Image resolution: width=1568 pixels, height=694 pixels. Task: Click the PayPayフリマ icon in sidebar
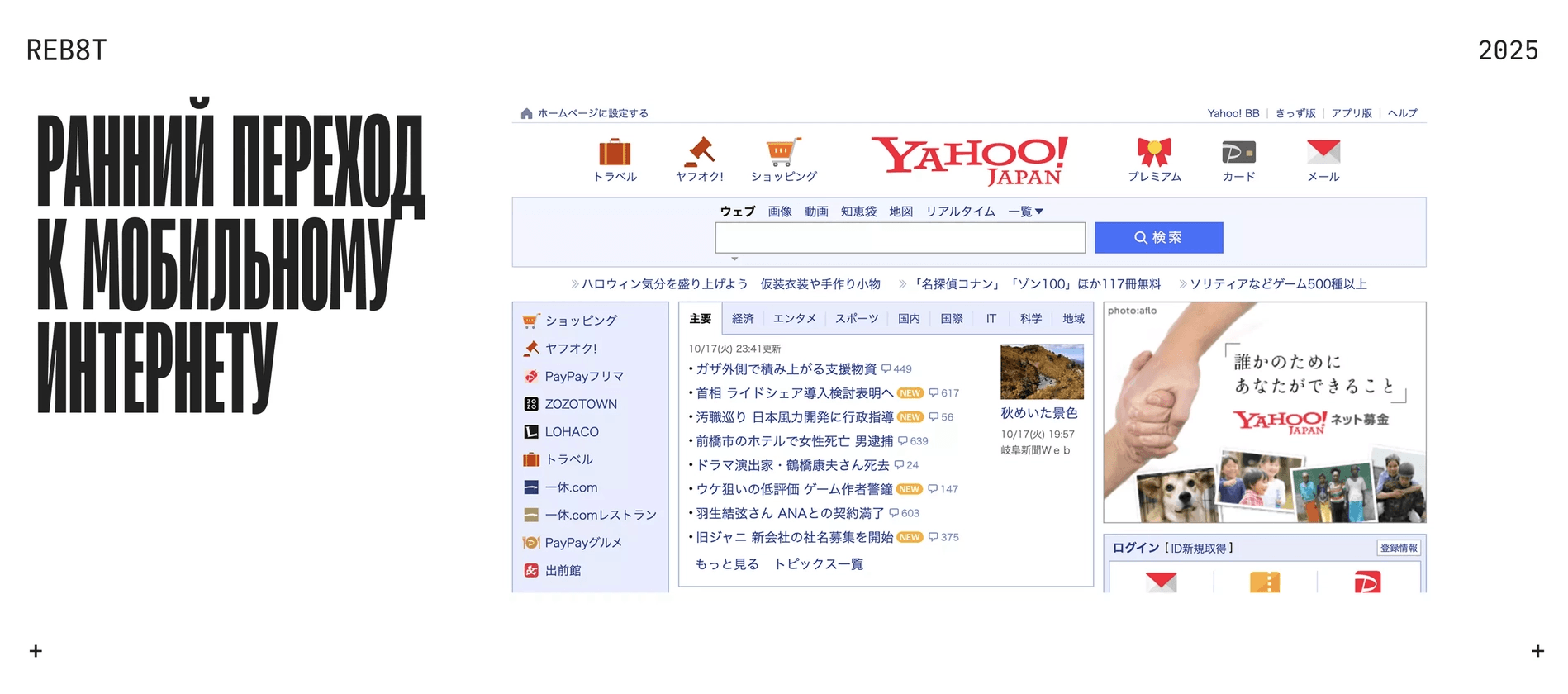click(x=531, y=377)
